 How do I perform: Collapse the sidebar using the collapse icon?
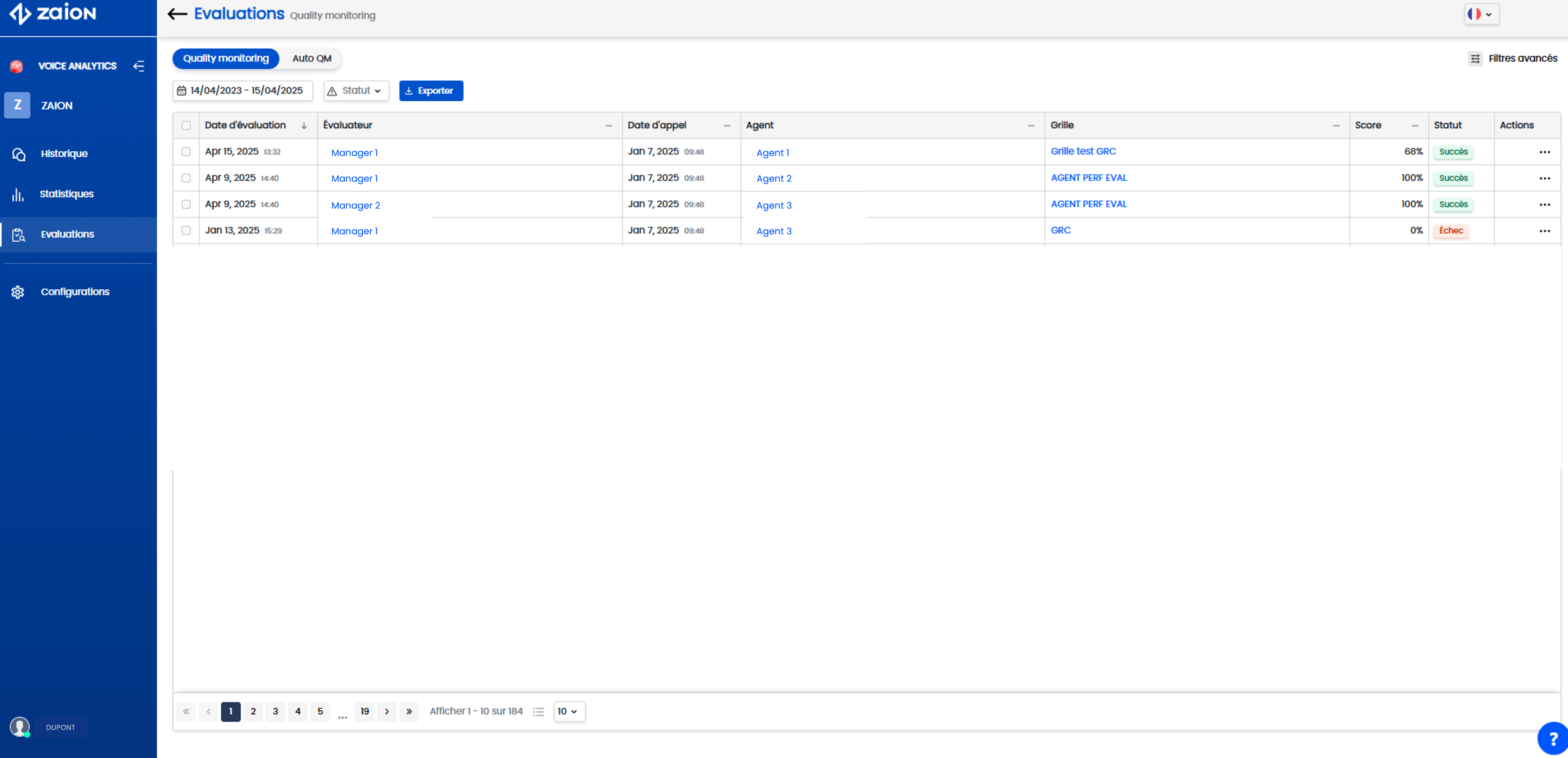139,66
